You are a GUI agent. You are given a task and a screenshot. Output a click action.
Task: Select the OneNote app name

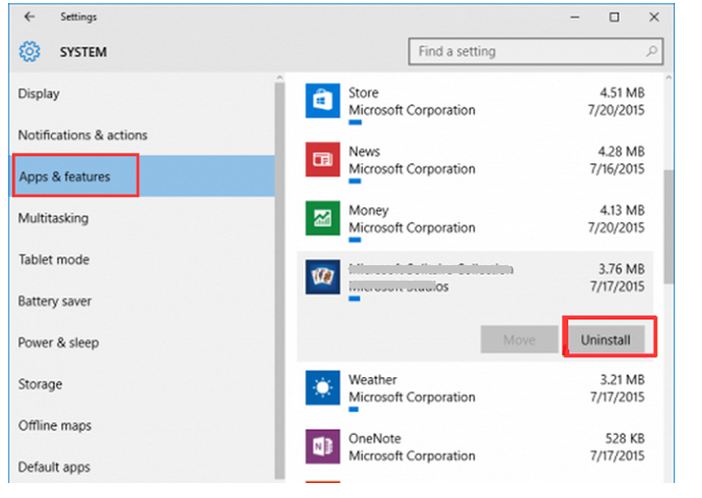[x=375, y=438]
